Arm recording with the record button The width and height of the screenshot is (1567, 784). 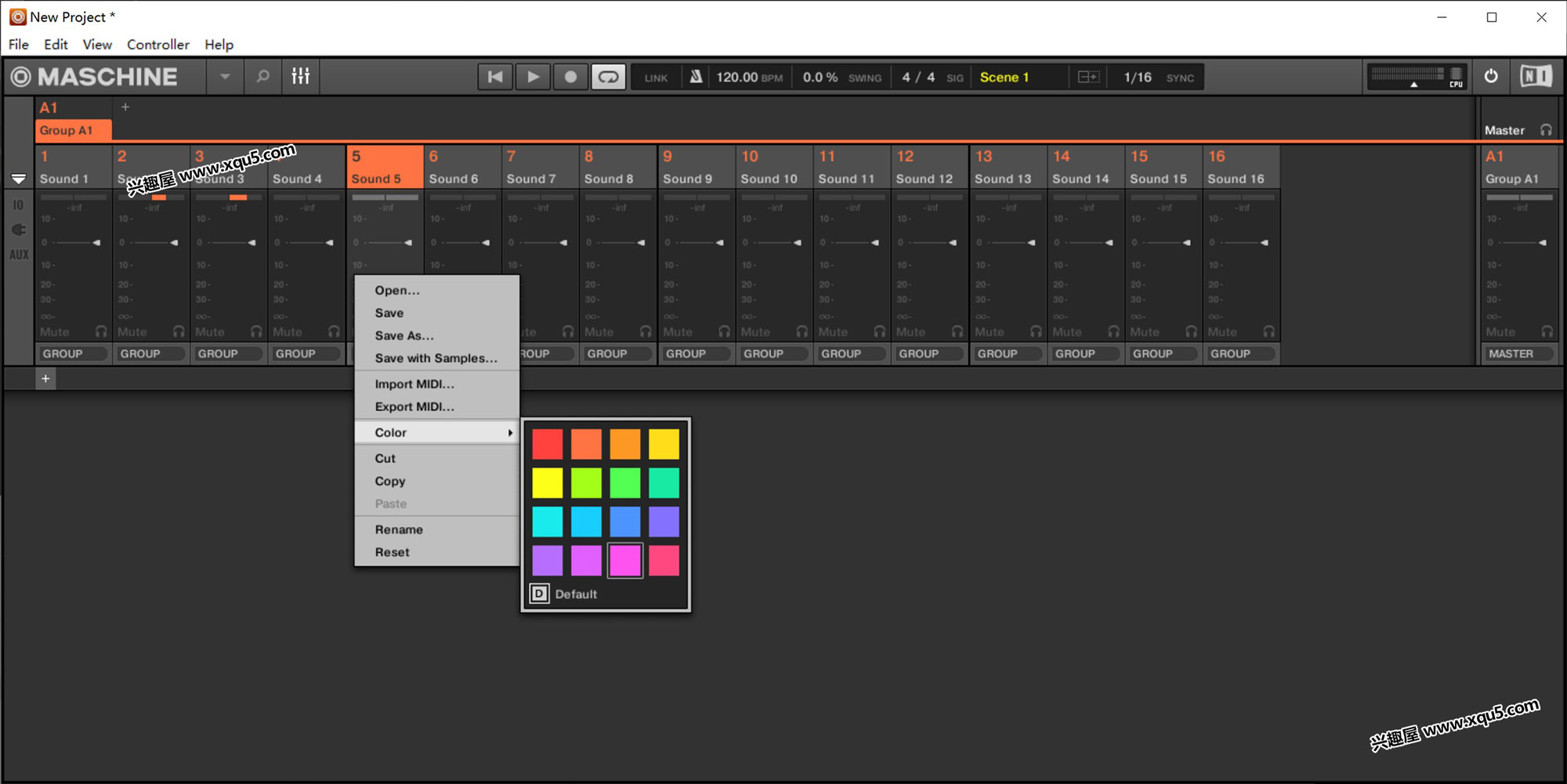pos(570,77)
